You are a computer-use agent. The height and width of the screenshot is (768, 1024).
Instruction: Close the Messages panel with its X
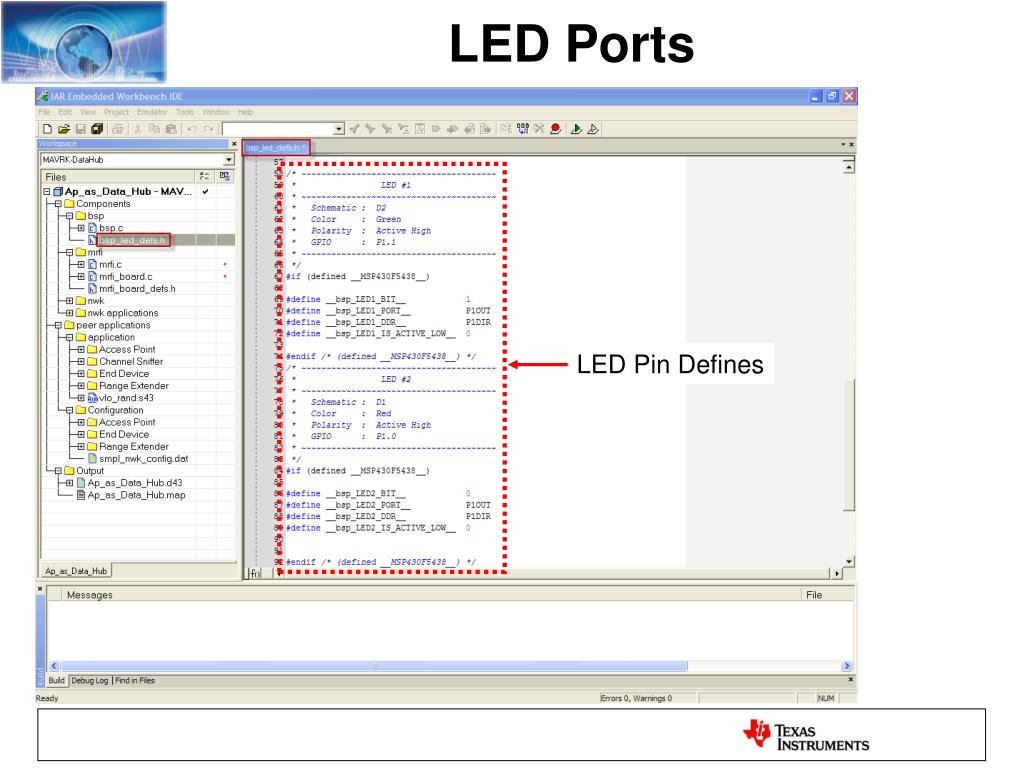40,589
